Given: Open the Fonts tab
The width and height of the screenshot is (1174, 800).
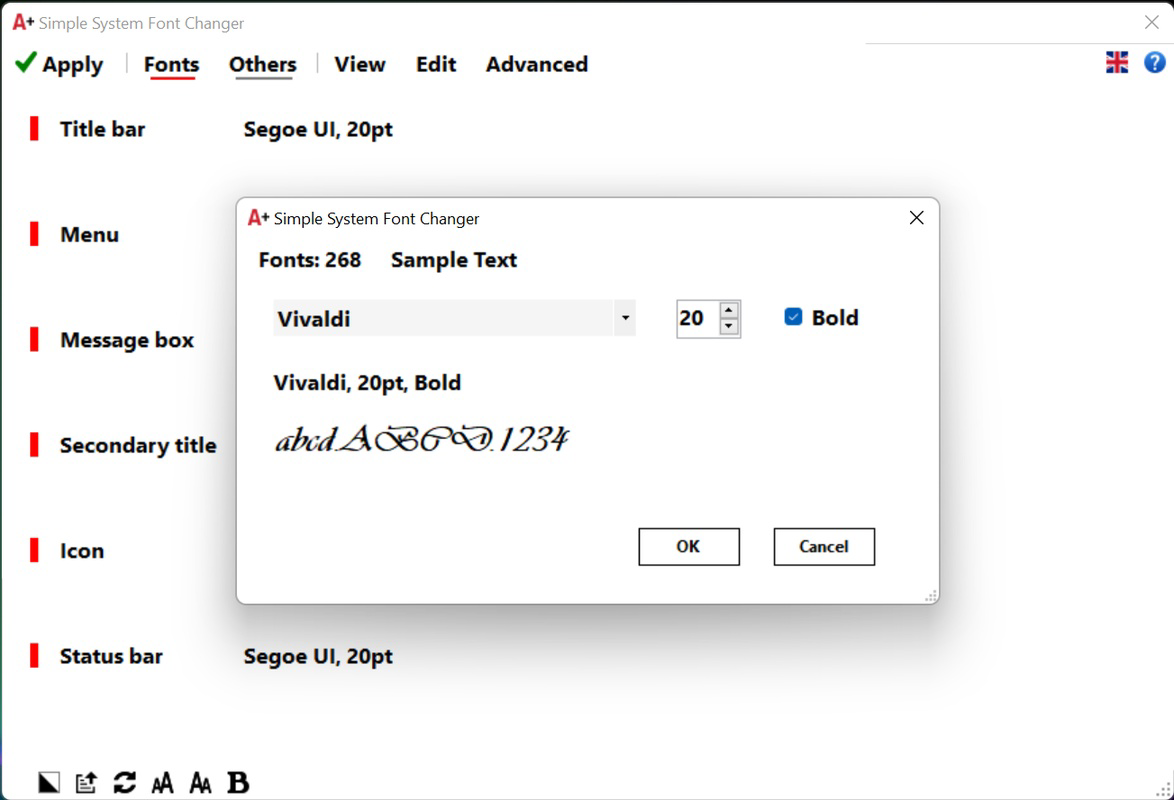Looking at the screenshot, I should pyautogui.click(x=171, y=64).
